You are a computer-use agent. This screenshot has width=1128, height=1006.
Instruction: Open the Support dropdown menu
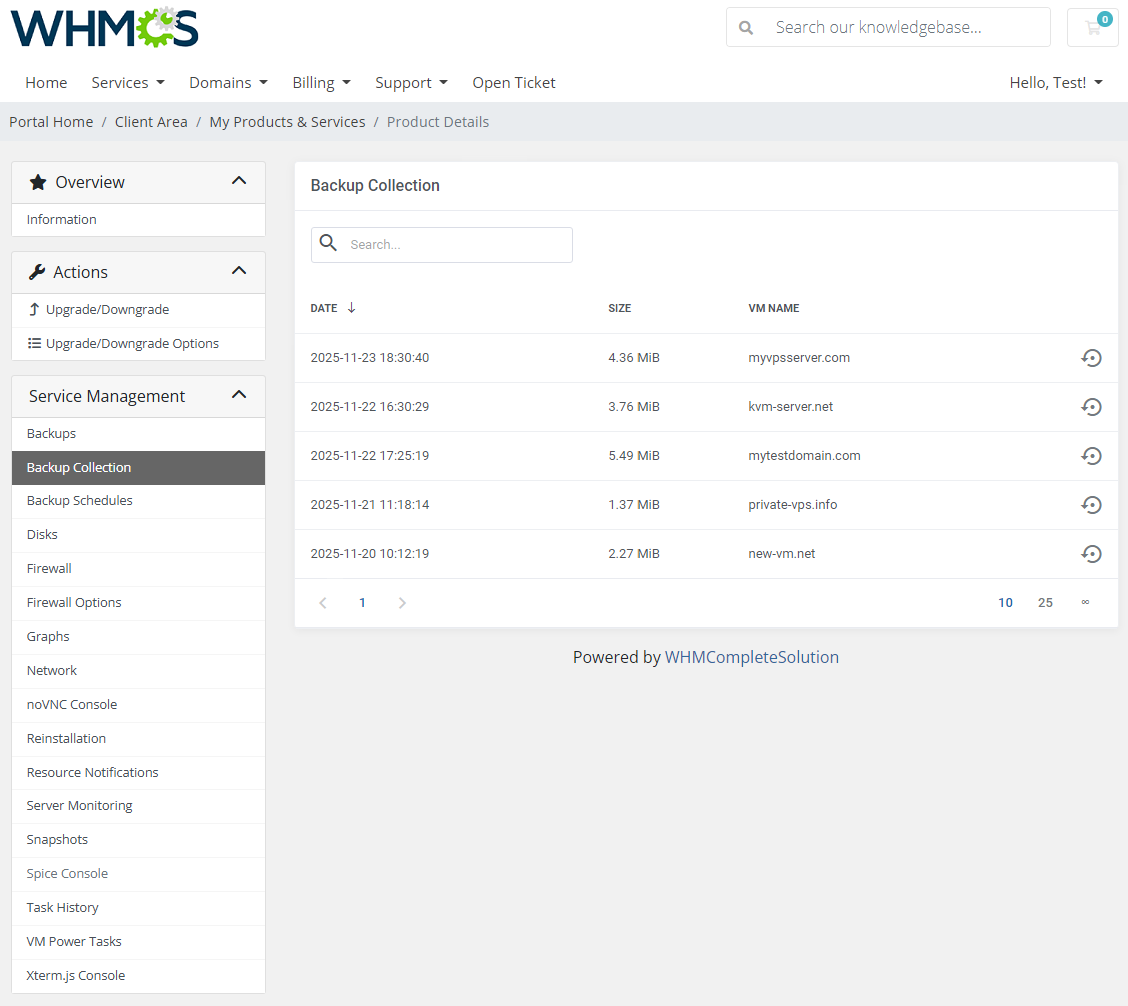(411, 83)
